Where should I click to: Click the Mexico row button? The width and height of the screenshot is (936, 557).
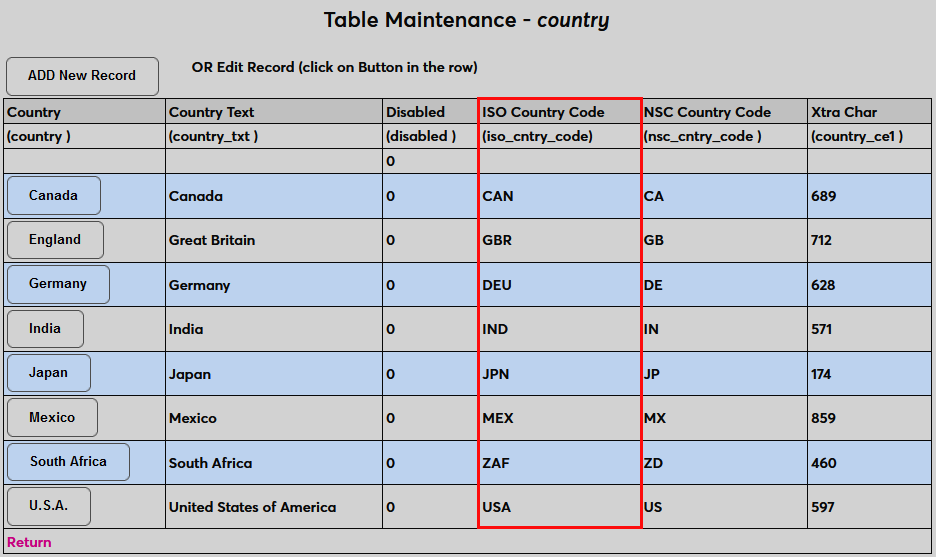pos(52,418)
